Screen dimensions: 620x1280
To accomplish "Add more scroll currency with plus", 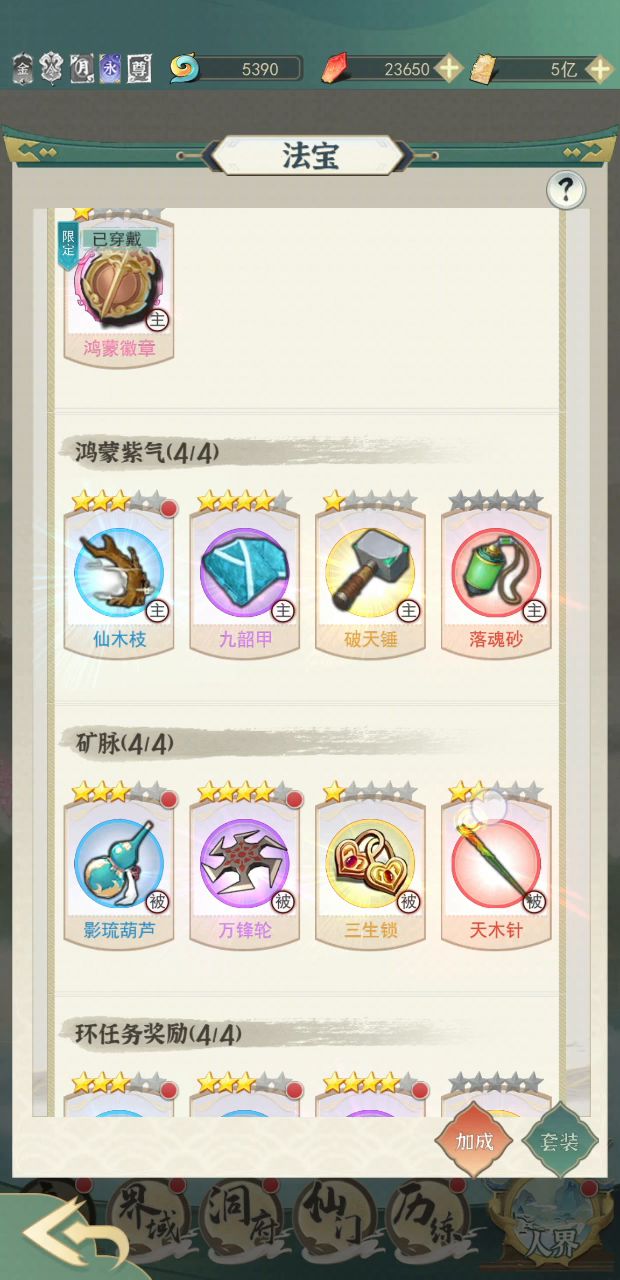I will (600, 69).
